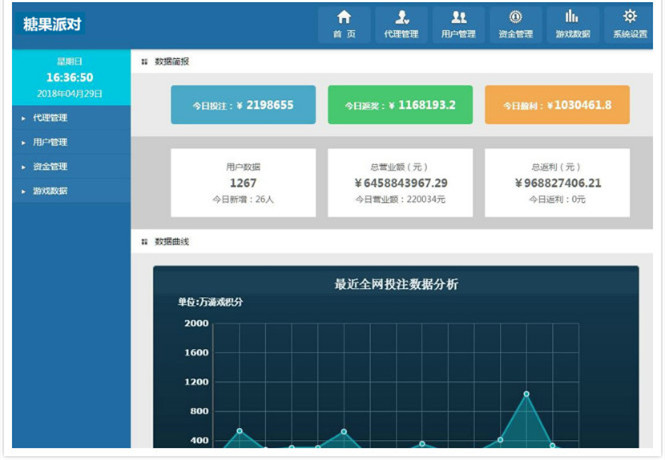
Task: Select the 总营业额 statistics card
Action: (400, 183)
